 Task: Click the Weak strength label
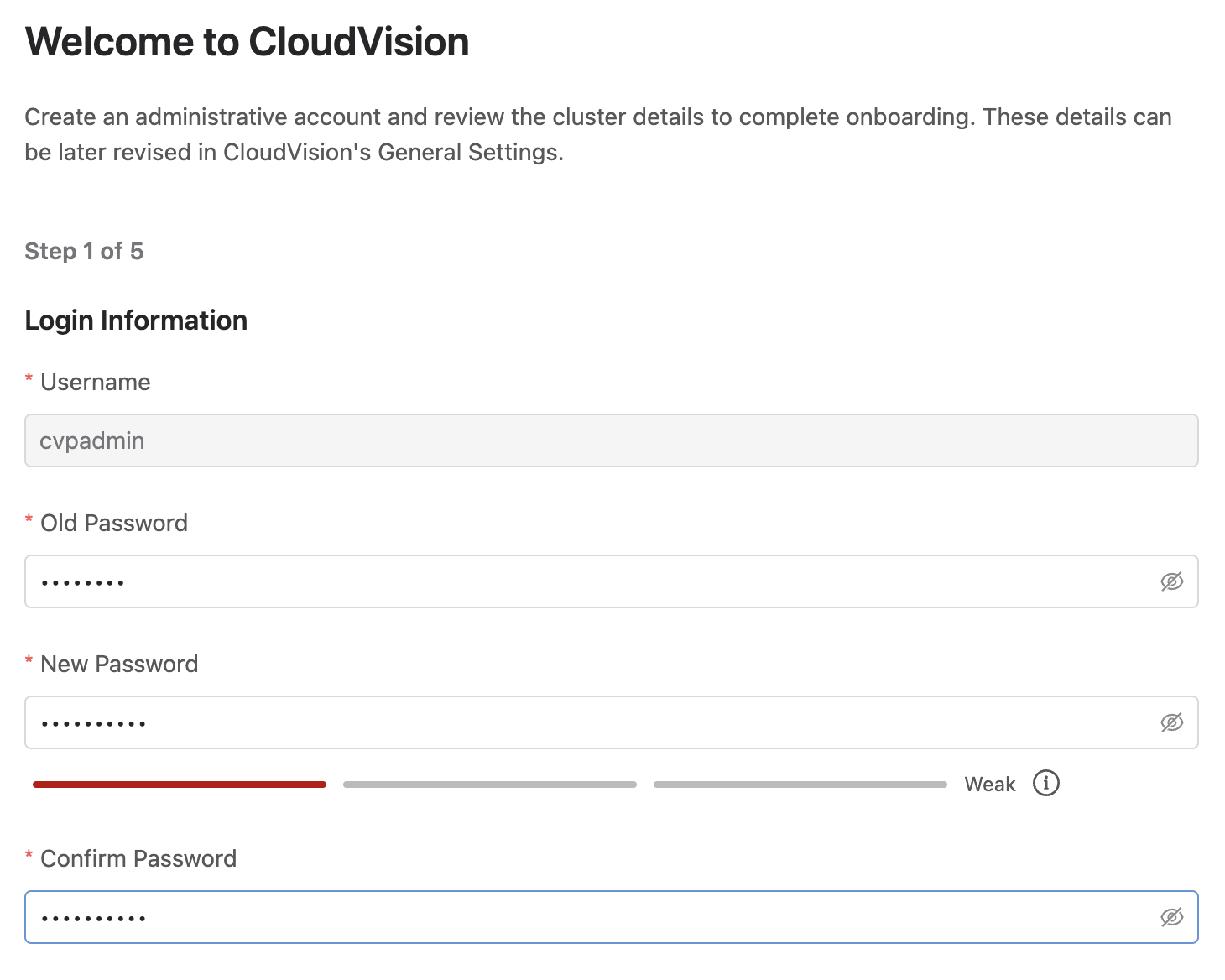[989, 785]
